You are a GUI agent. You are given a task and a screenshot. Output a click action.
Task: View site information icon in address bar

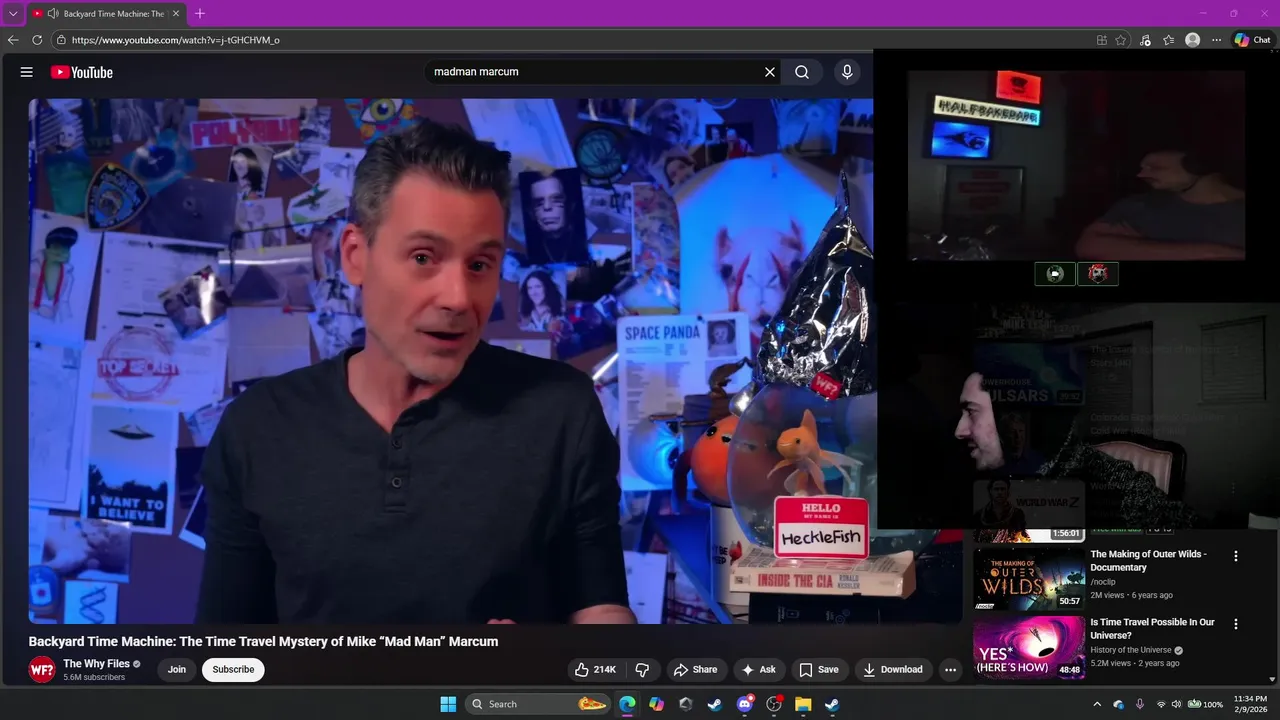click(x=61, y=40)
